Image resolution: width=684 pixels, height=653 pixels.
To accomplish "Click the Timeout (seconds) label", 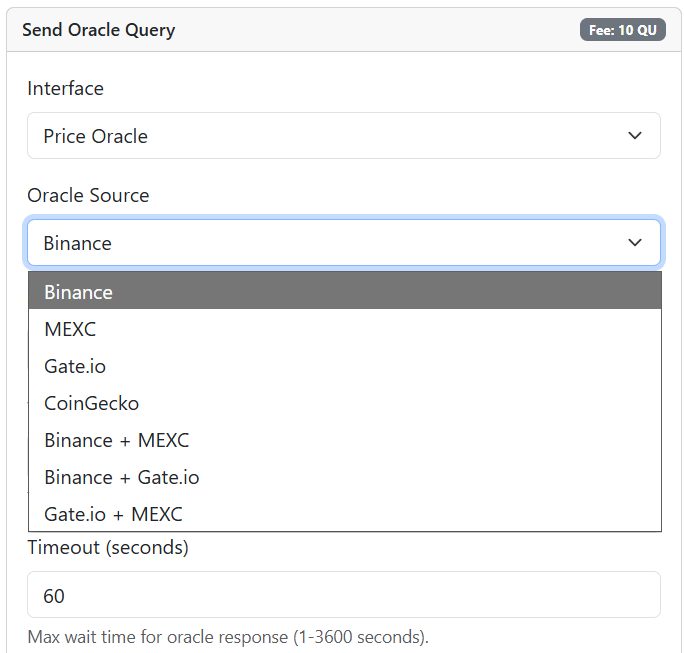I will pos(107,547).
